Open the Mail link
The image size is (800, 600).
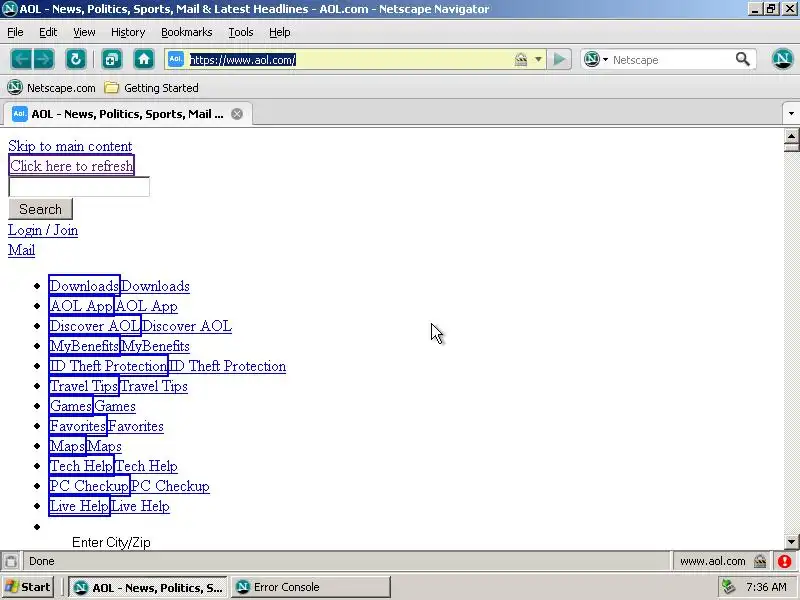(x=21, y=250)
